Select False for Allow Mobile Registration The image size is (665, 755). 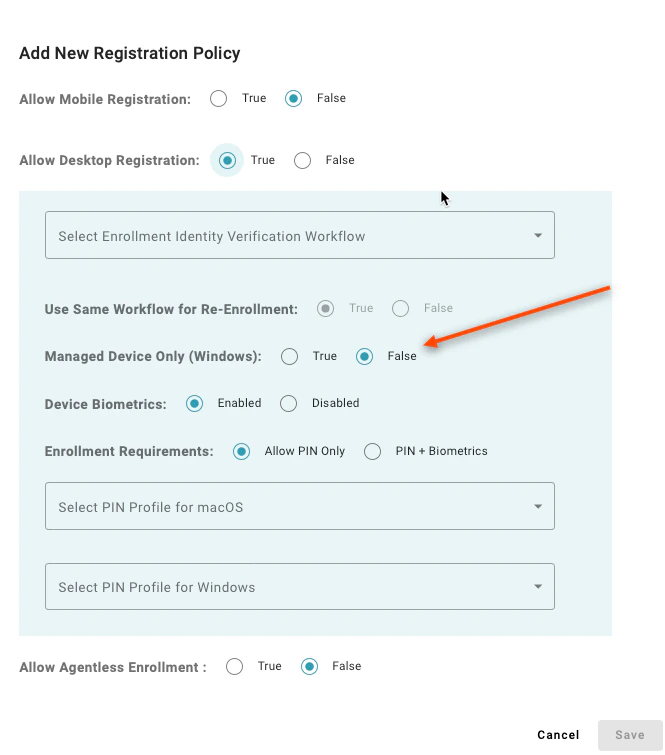click(293, 99)
